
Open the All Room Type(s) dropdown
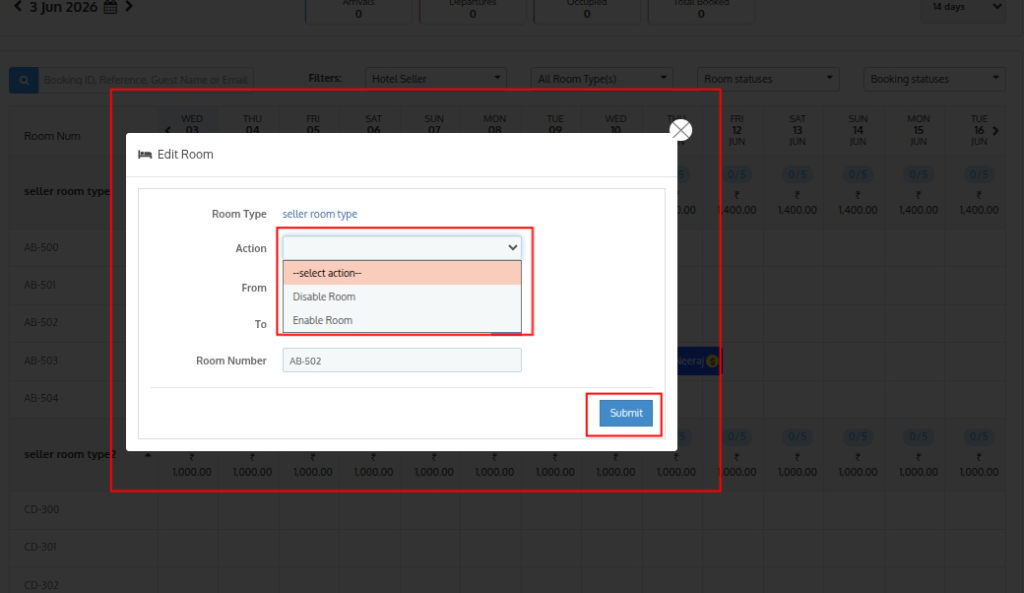coord(601,79)
